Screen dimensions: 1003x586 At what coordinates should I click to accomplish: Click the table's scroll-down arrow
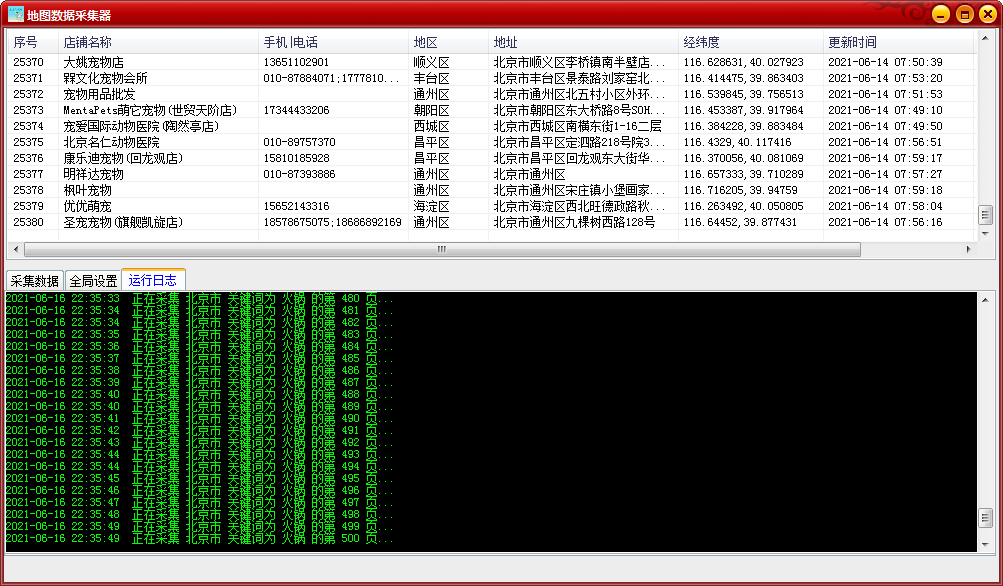pyautogui.click(x=985, y=233)
